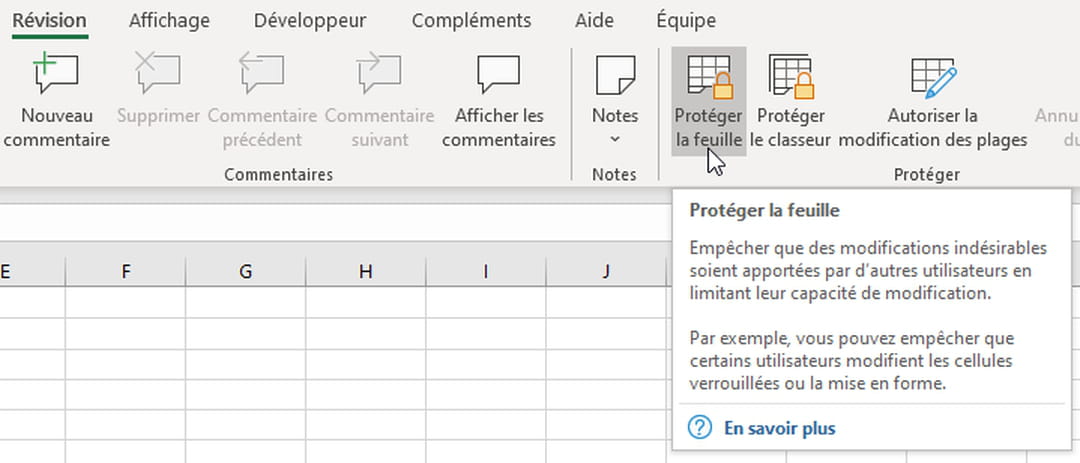The image size is (1080, 463).
Task: Click Protéger le classeur button
Action: pyautogui.click(x=790, y=101)
